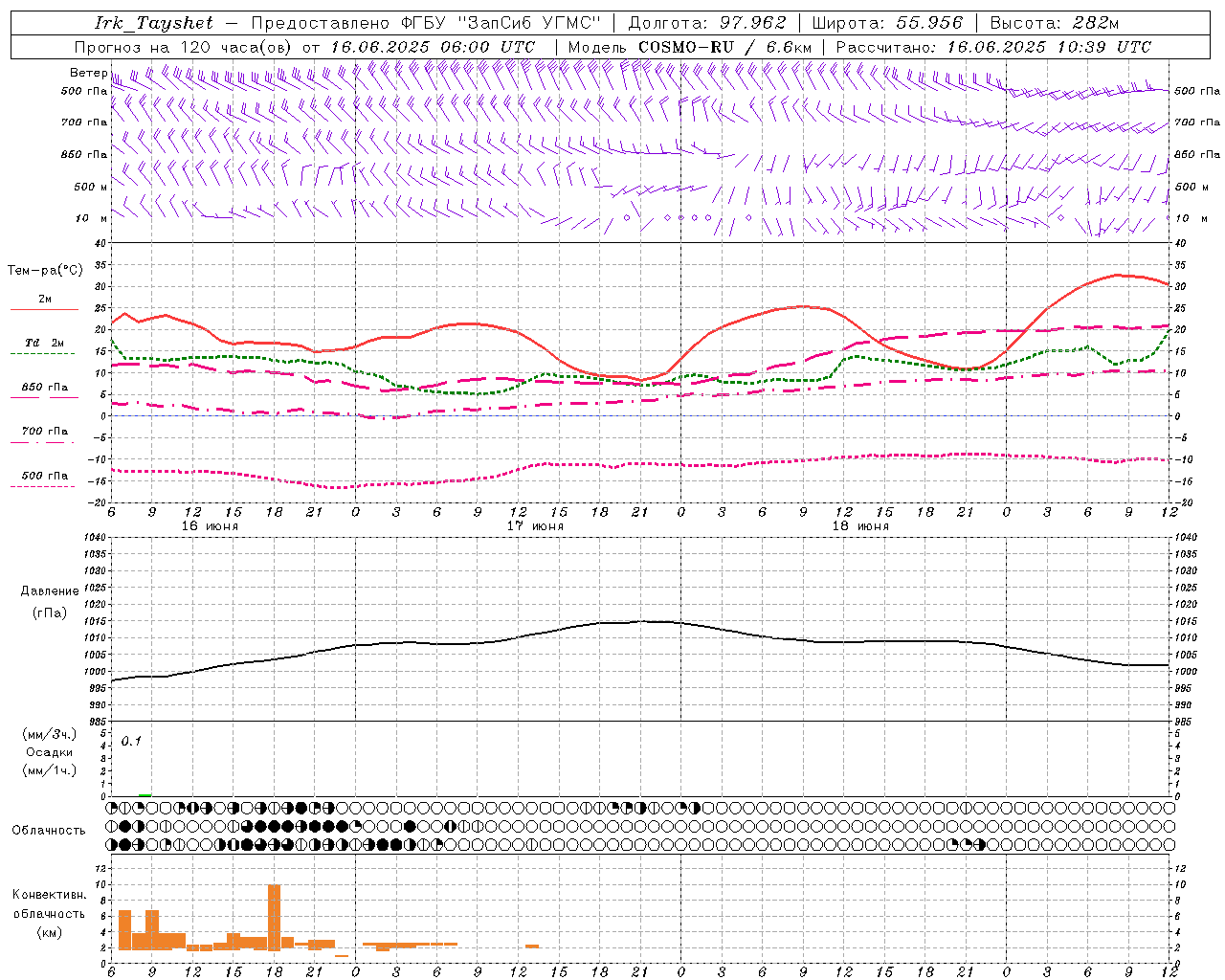Image resolution: width=1225 pixels, height=980 pixels.
Task: Click the 16 июня date label
Action: [210, 526]
